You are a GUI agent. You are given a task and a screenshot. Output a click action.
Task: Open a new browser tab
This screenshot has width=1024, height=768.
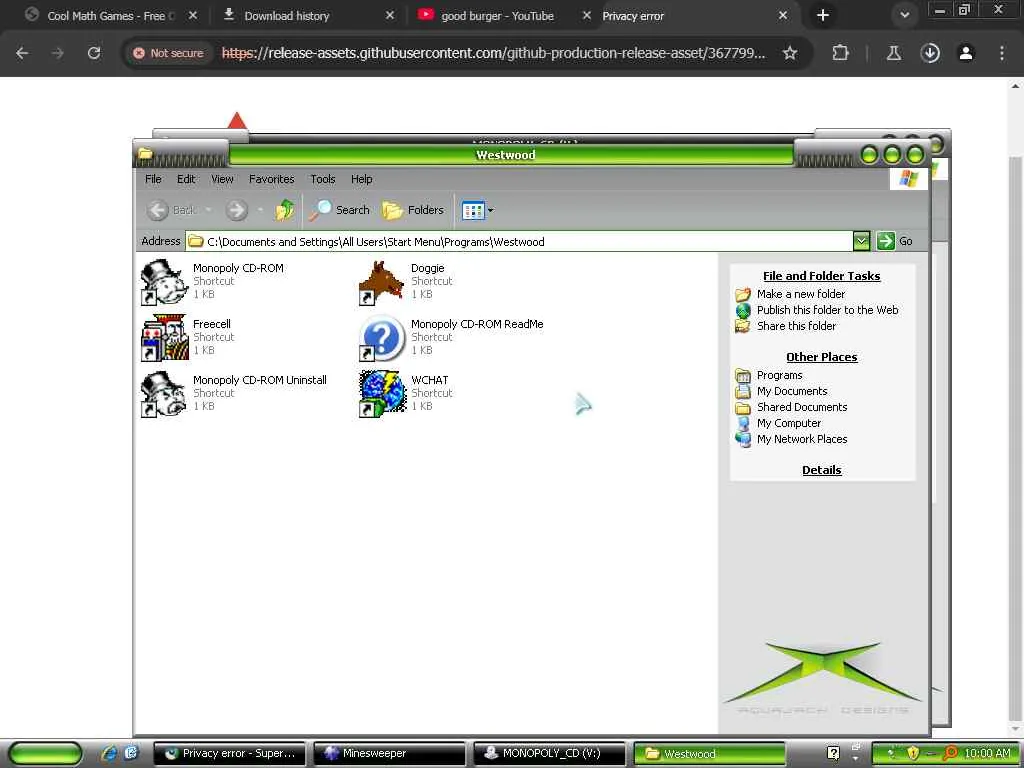click(823, 16)
